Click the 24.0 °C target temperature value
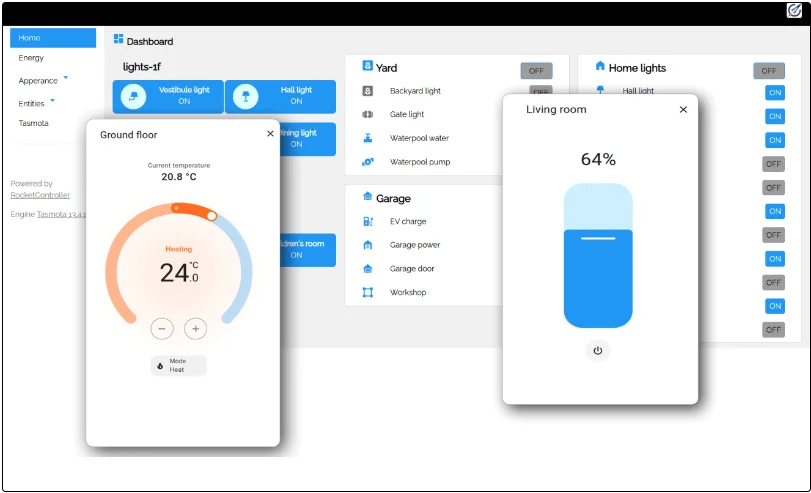Viewport: 811px width, 493px height. pyautogui.click(x=179, y=273)
